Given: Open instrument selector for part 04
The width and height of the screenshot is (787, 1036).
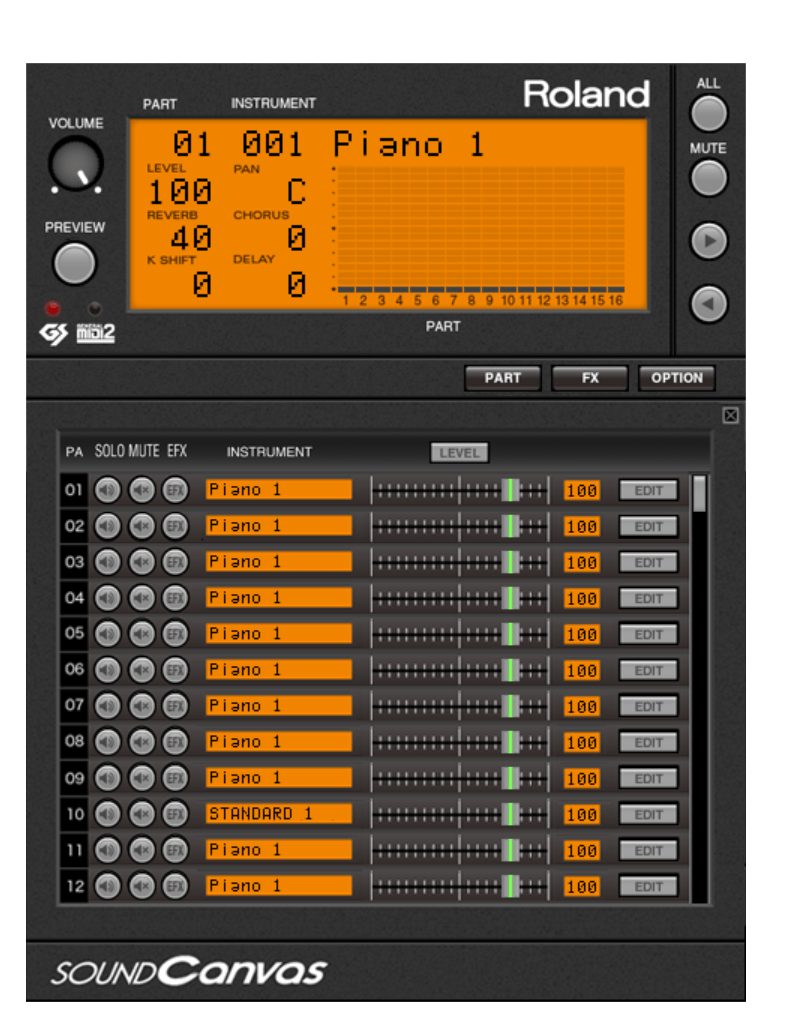Looking at the screenshot, I should [x=278, y=598].
